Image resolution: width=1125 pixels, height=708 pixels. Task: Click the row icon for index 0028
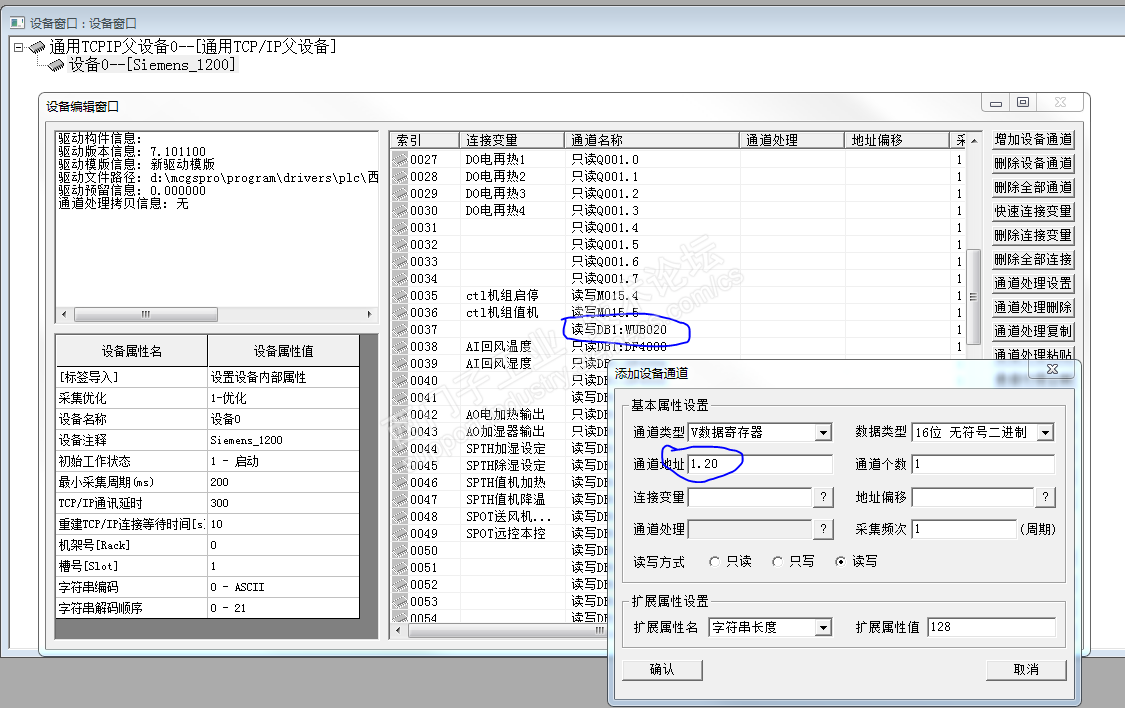pyautogui.click(x=400, y=176)
